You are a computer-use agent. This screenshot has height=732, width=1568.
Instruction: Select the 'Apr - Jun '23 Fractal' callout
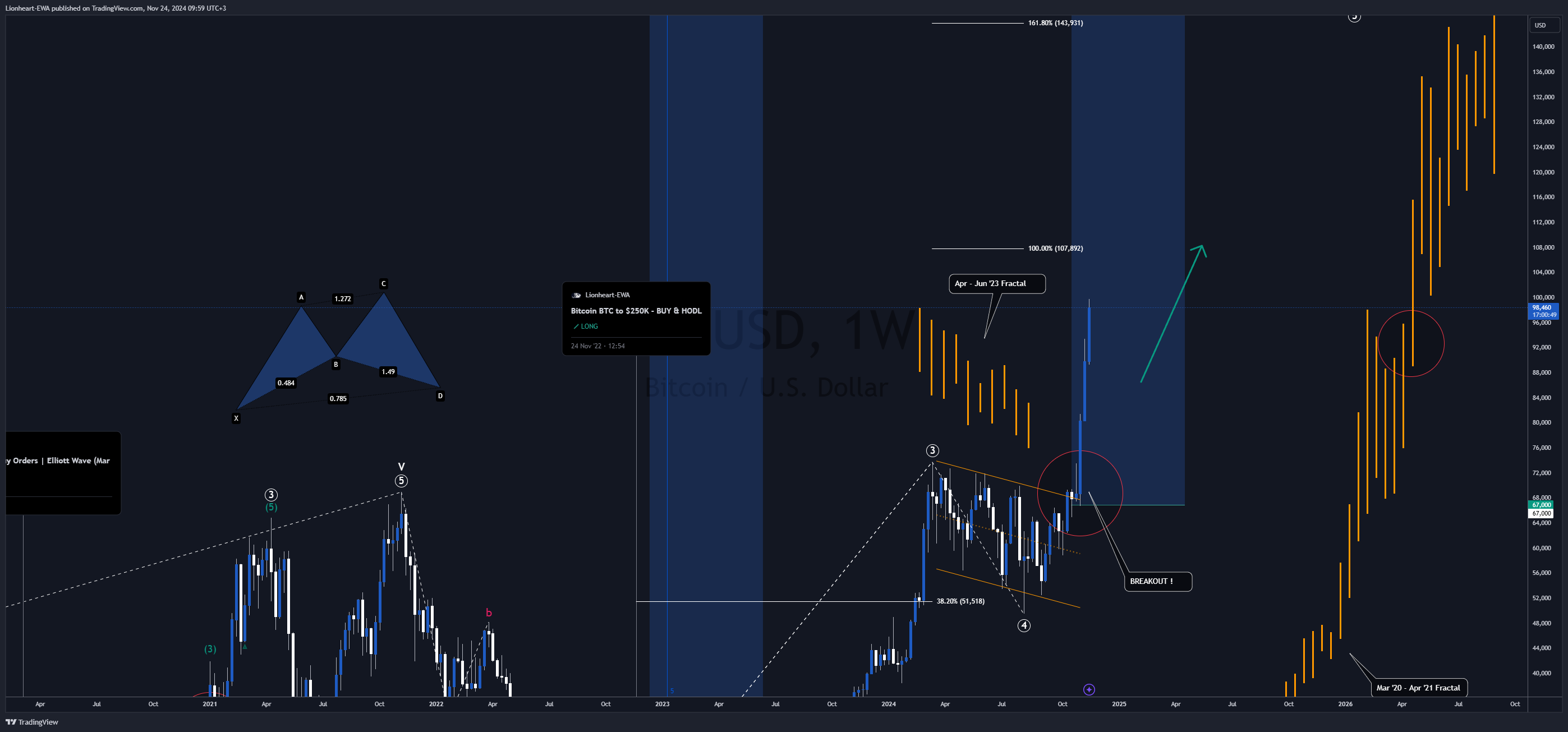[997, 284]
